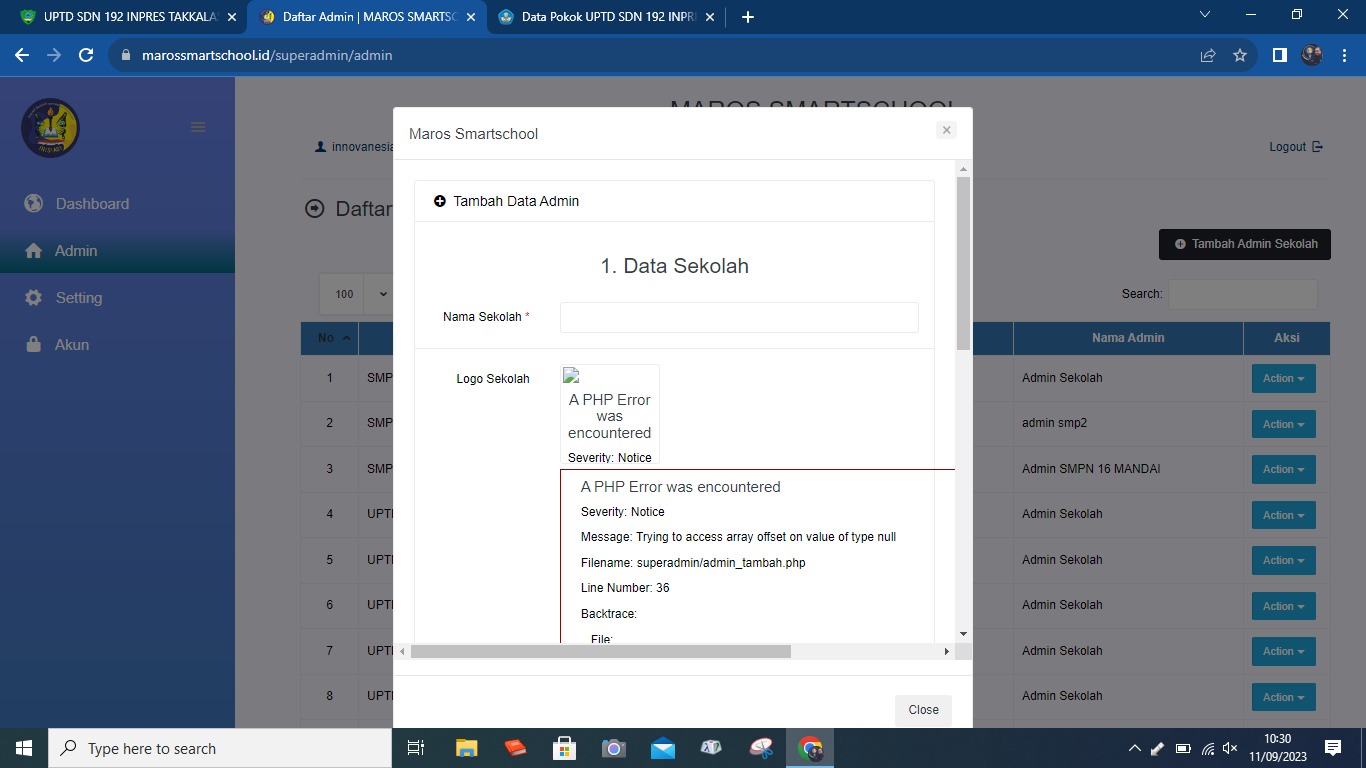Close the Maros Smartschool modal with X

946,130
